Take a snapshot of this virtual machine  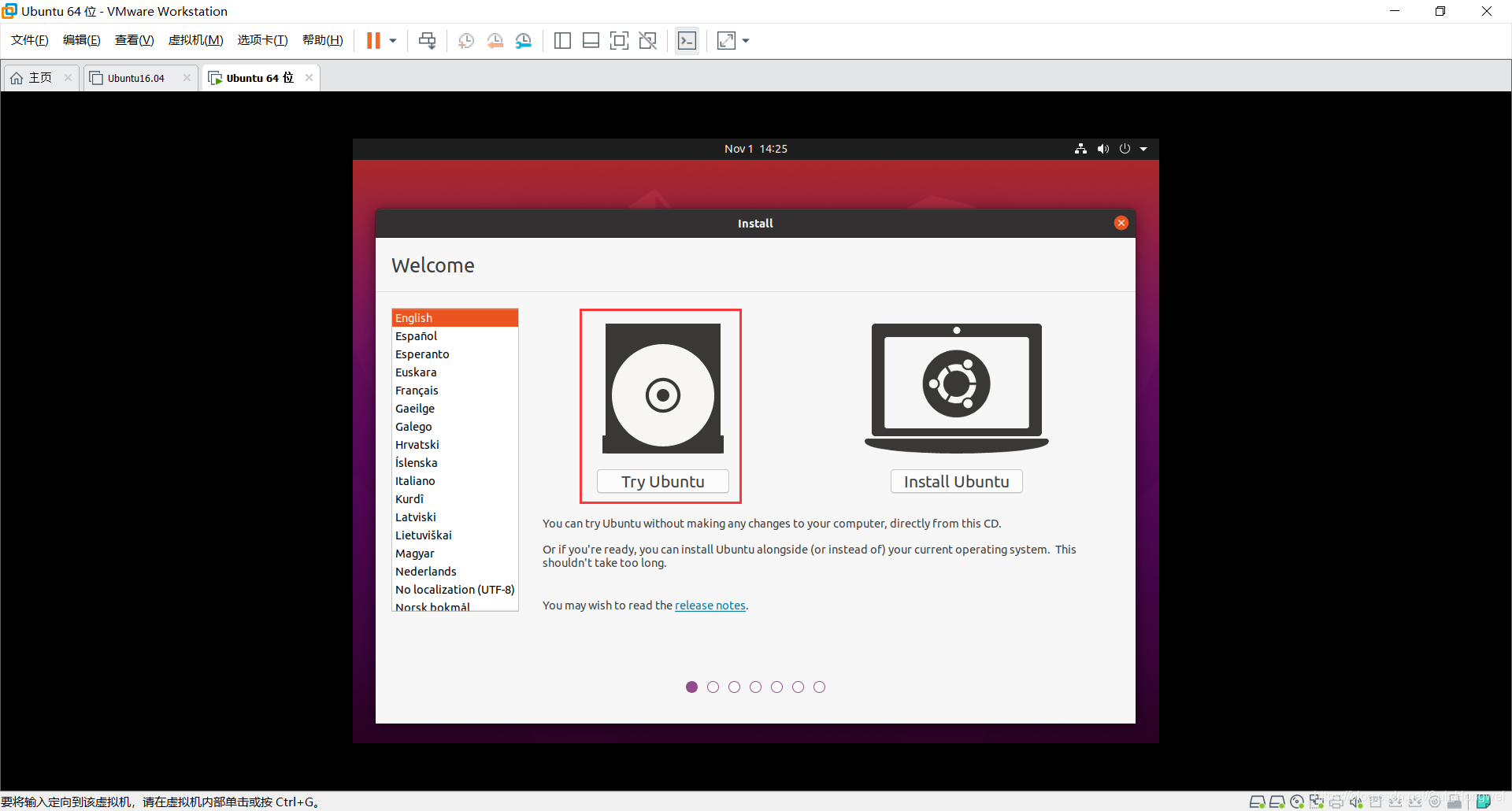click(x=466, y=40)
